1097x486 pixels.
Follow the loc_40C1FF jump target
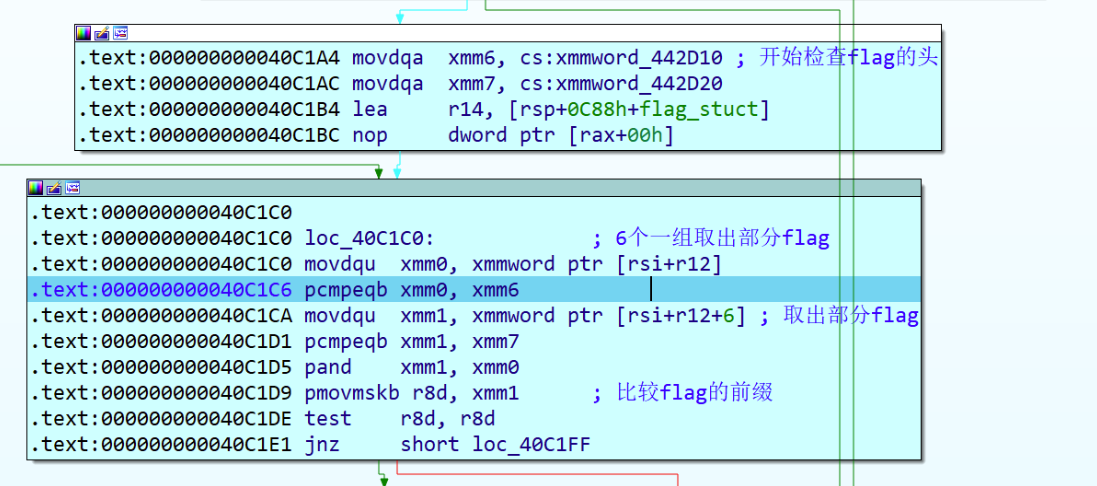pyautogui.click(x=531, y=445)
